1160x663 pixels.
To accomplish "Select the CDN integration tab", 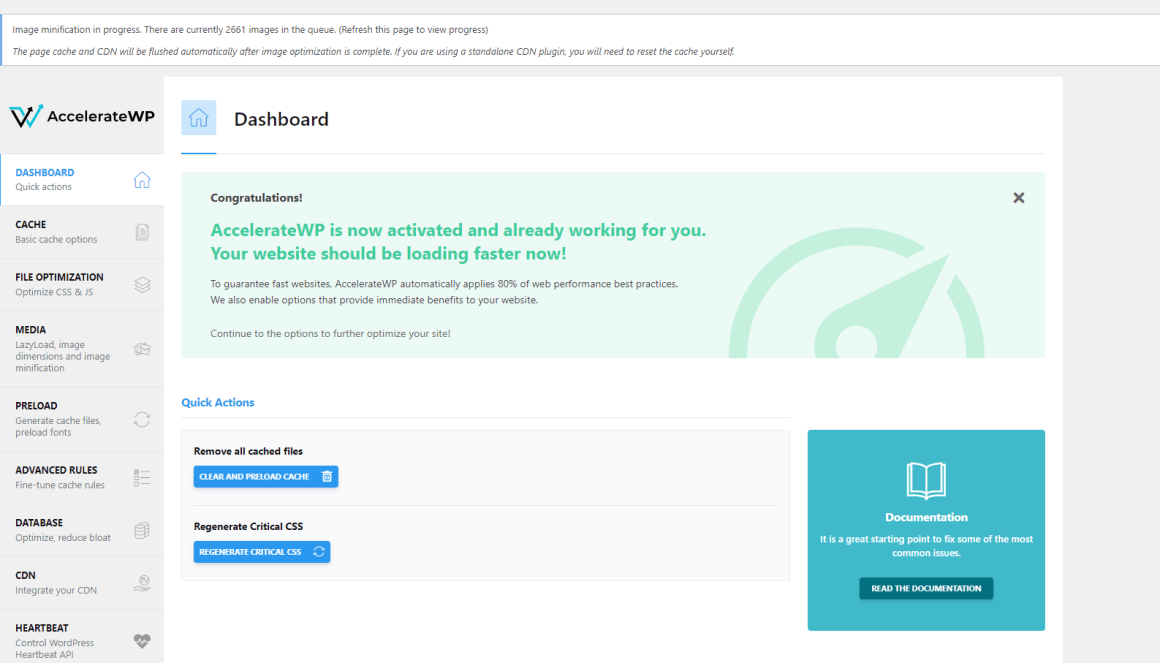I will [82, 583].
